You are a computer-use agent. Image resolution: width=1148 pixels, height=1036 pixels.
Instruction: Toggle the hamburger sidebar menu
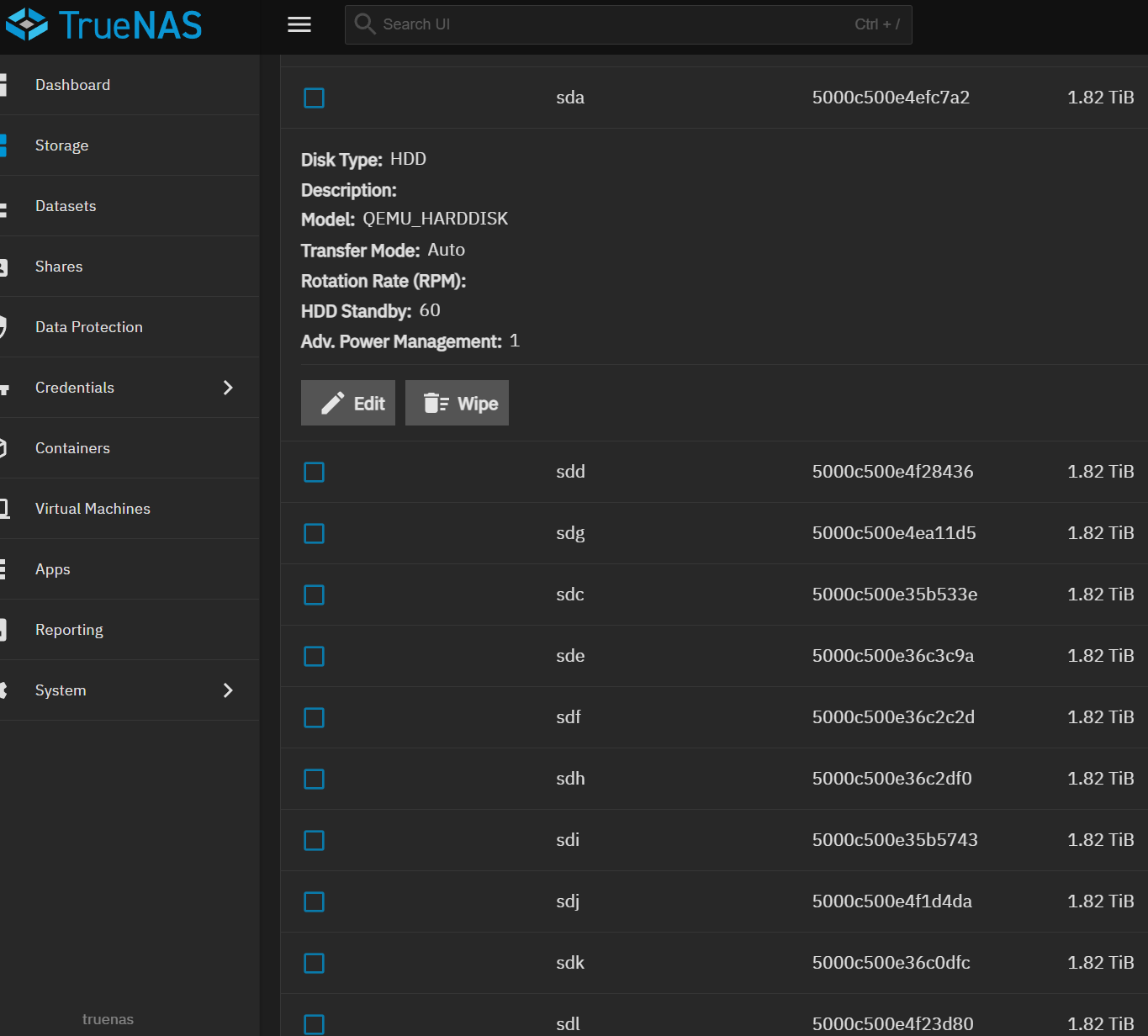pos(299,24)
